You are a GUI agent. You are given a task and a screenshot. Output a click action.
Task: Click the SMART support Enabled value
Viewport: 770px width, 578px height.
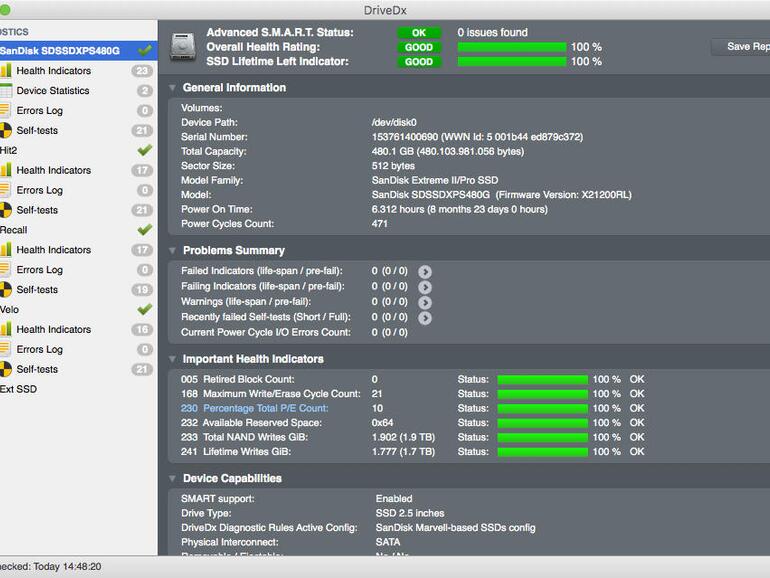click(x=394, y=499)
